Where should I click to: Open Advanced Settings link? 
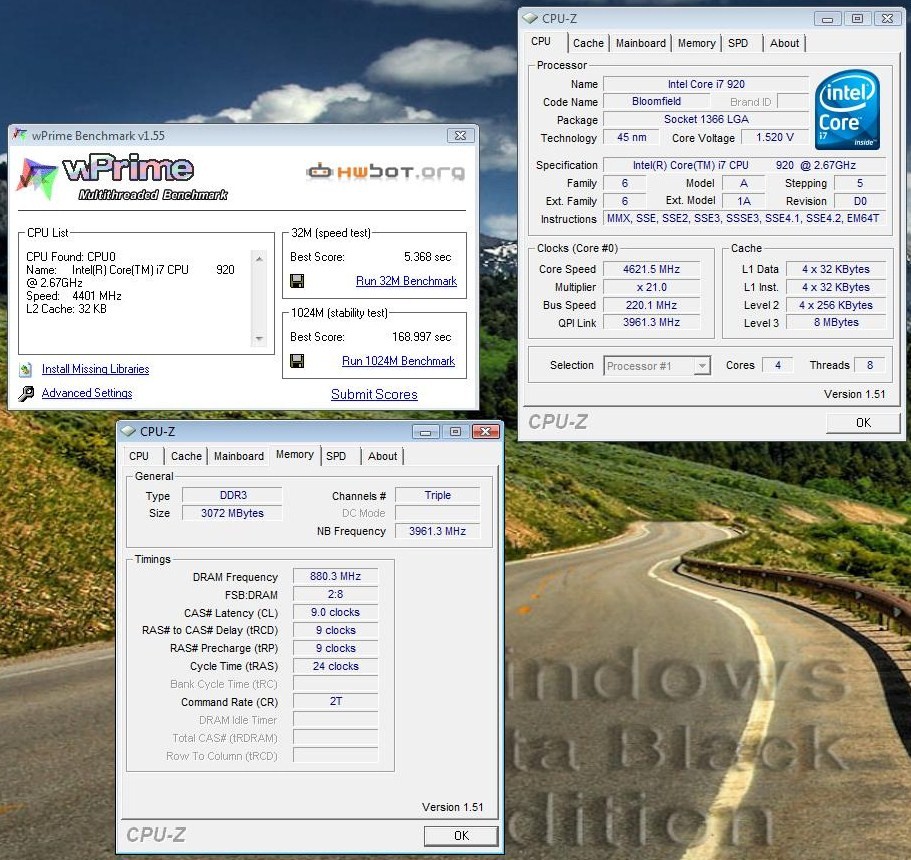click(87, 393)
